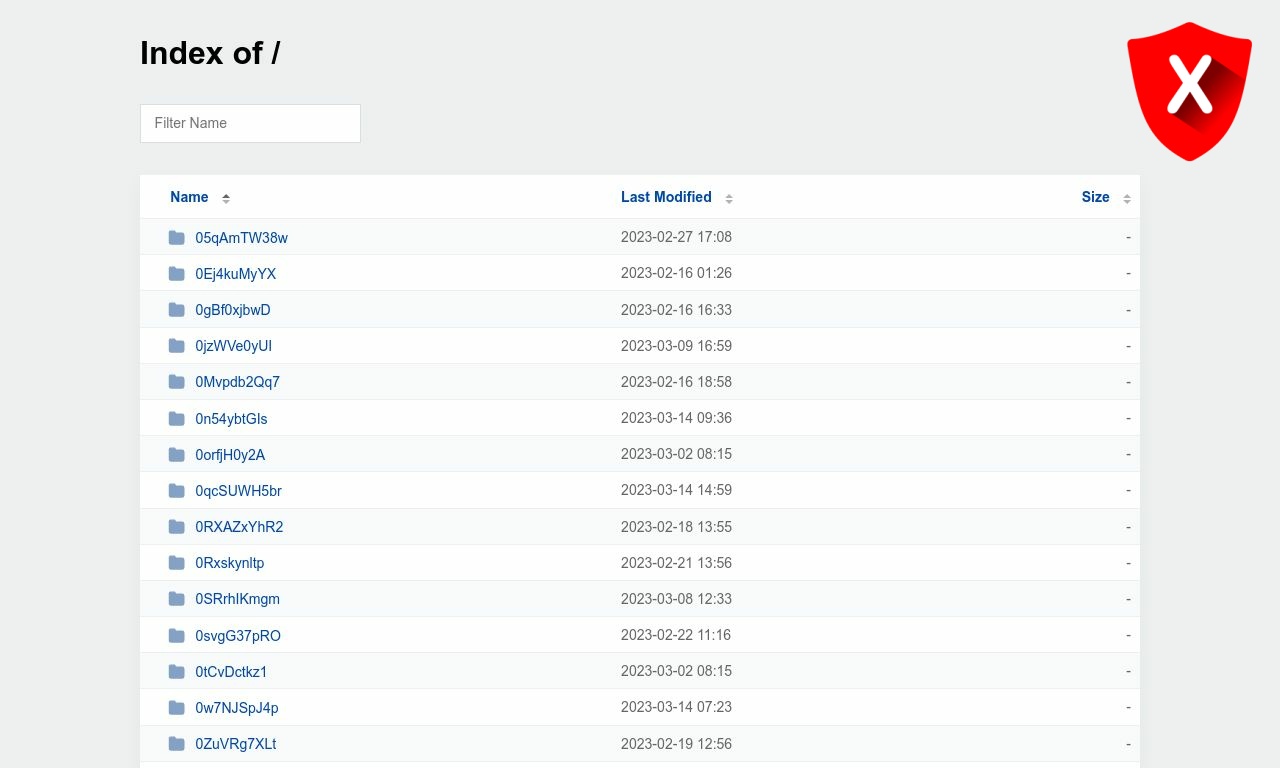Viewport: 1280px width, 768px height.
Task: Open the 0Mvpdb2Qq7 folder link
Action: [237, 382]
